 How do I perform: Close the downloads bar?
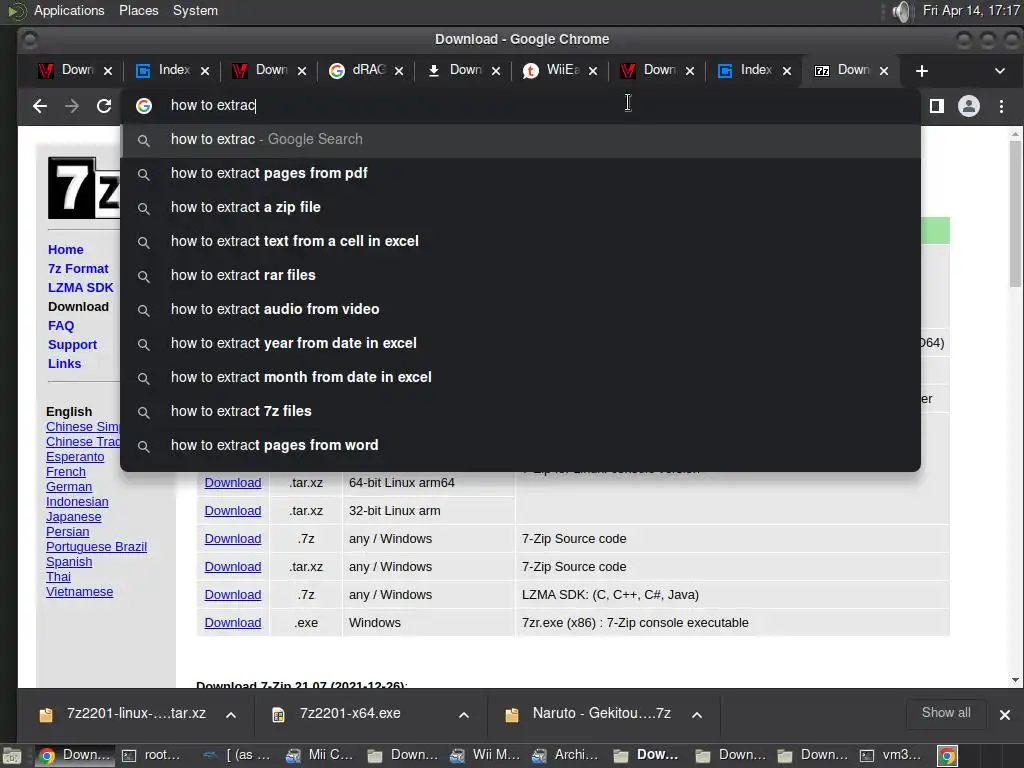pyautogui.click(x=1004, y=715)
